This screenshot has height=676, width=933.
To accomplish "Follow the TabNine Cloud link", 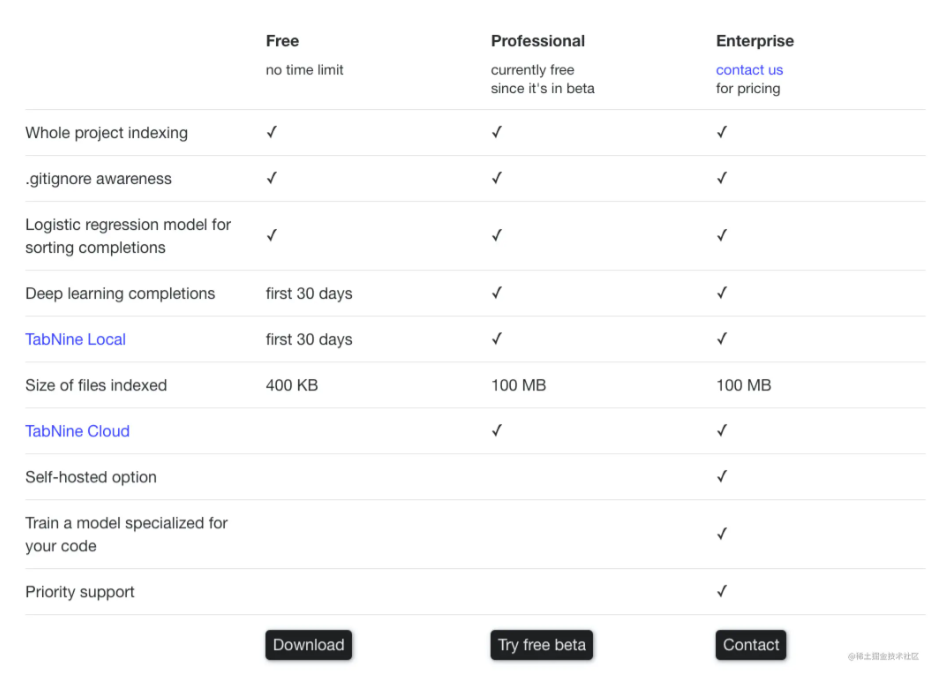I will pyautogui.click(x=77, y=431).
